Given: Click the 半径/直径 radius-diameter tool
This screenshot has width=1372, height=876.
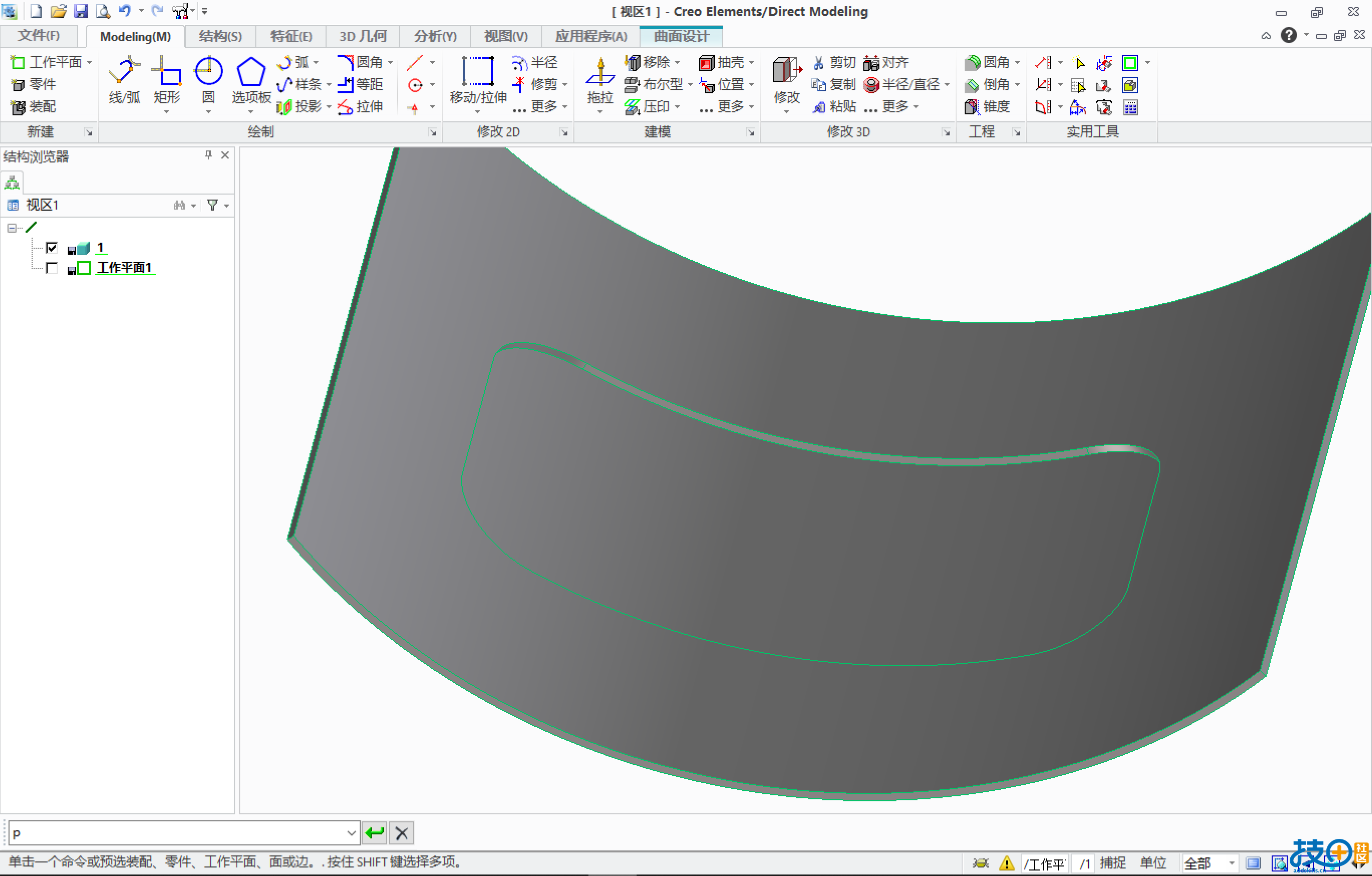Looking at the screenshot, I should [x=902, y=85].
